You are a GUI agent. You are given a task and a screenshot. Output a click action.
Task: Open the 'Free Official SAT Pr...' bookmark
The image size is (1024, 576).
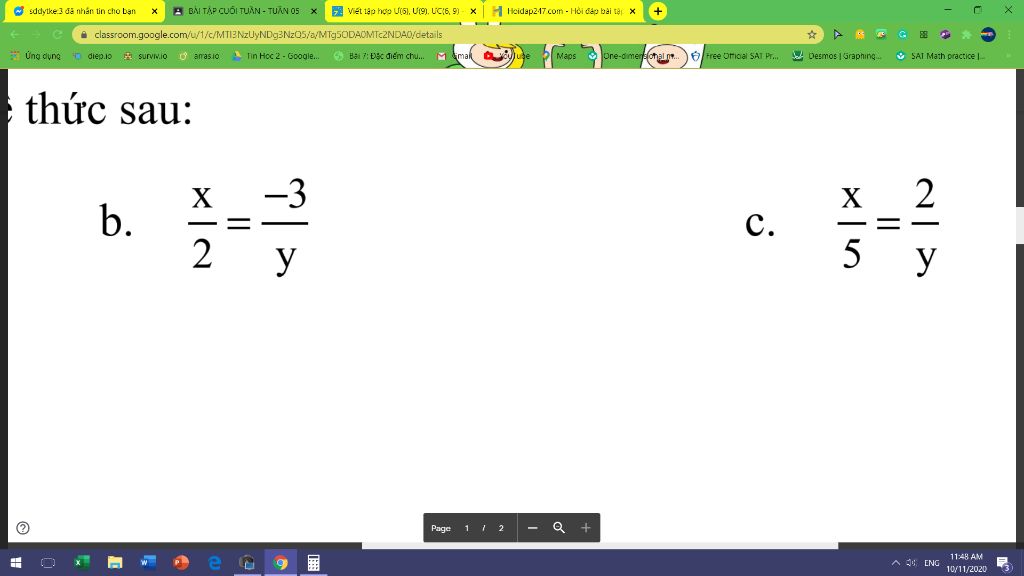tap(735, 56)
